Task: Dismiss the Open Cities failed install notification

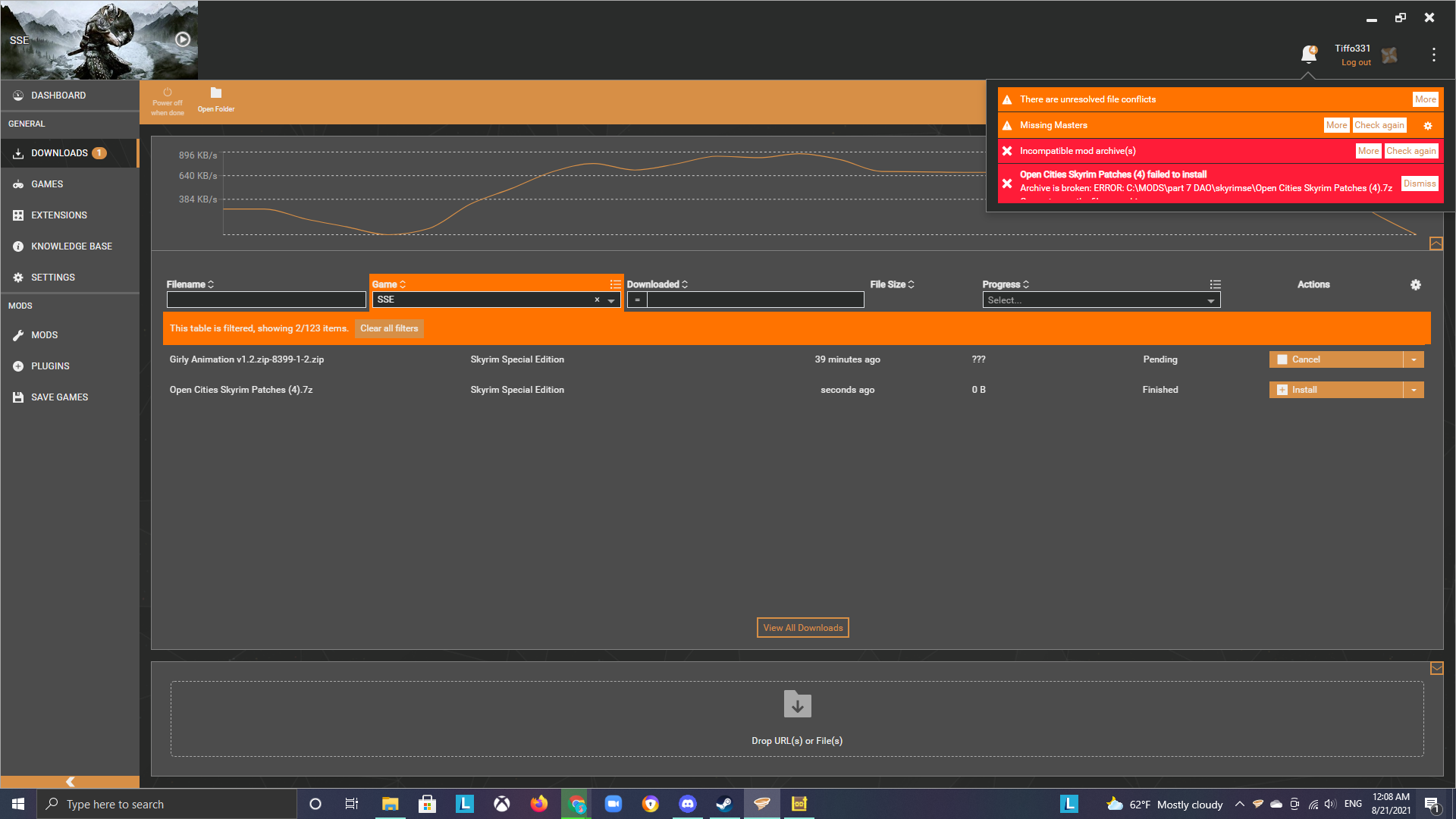Action: point(1420,184)
